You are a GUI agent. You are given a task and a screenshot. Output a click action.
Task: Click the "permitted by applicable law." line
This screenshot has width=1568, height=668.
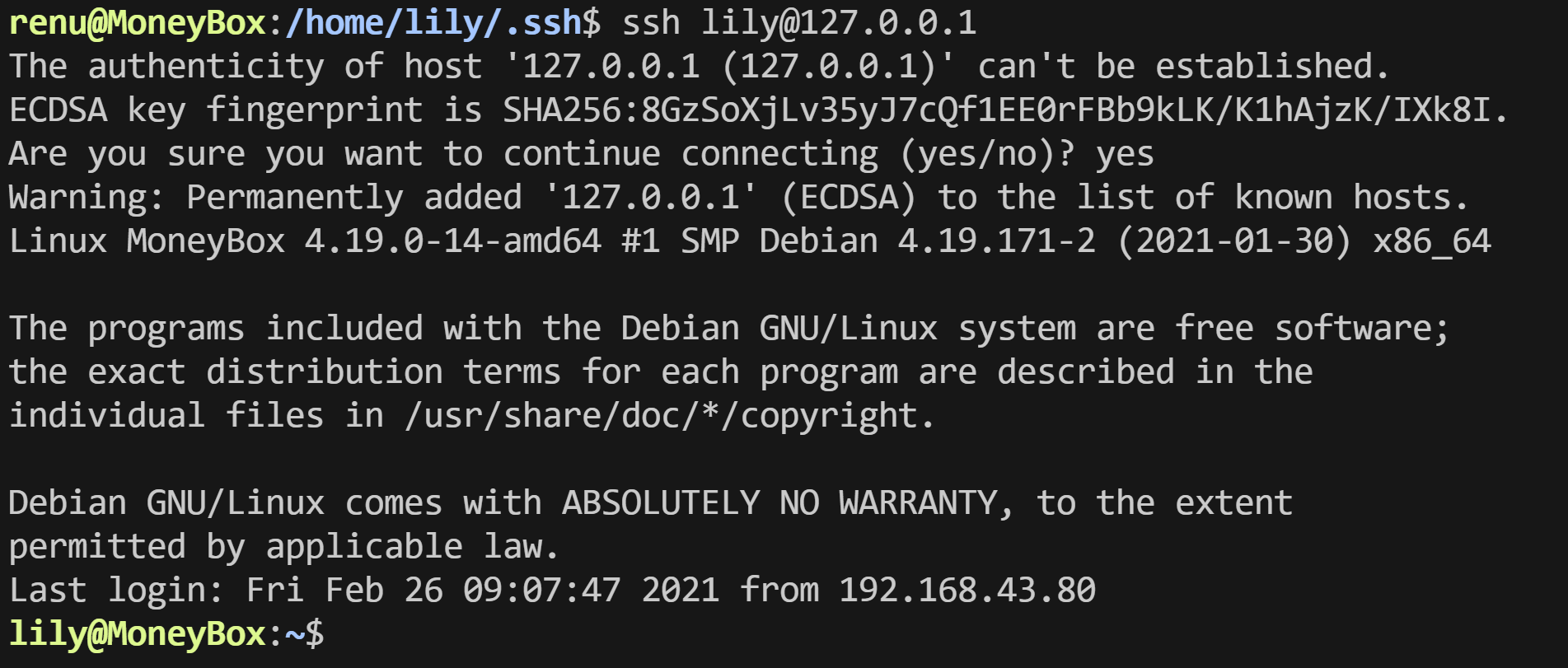click(x=283, y=547)
